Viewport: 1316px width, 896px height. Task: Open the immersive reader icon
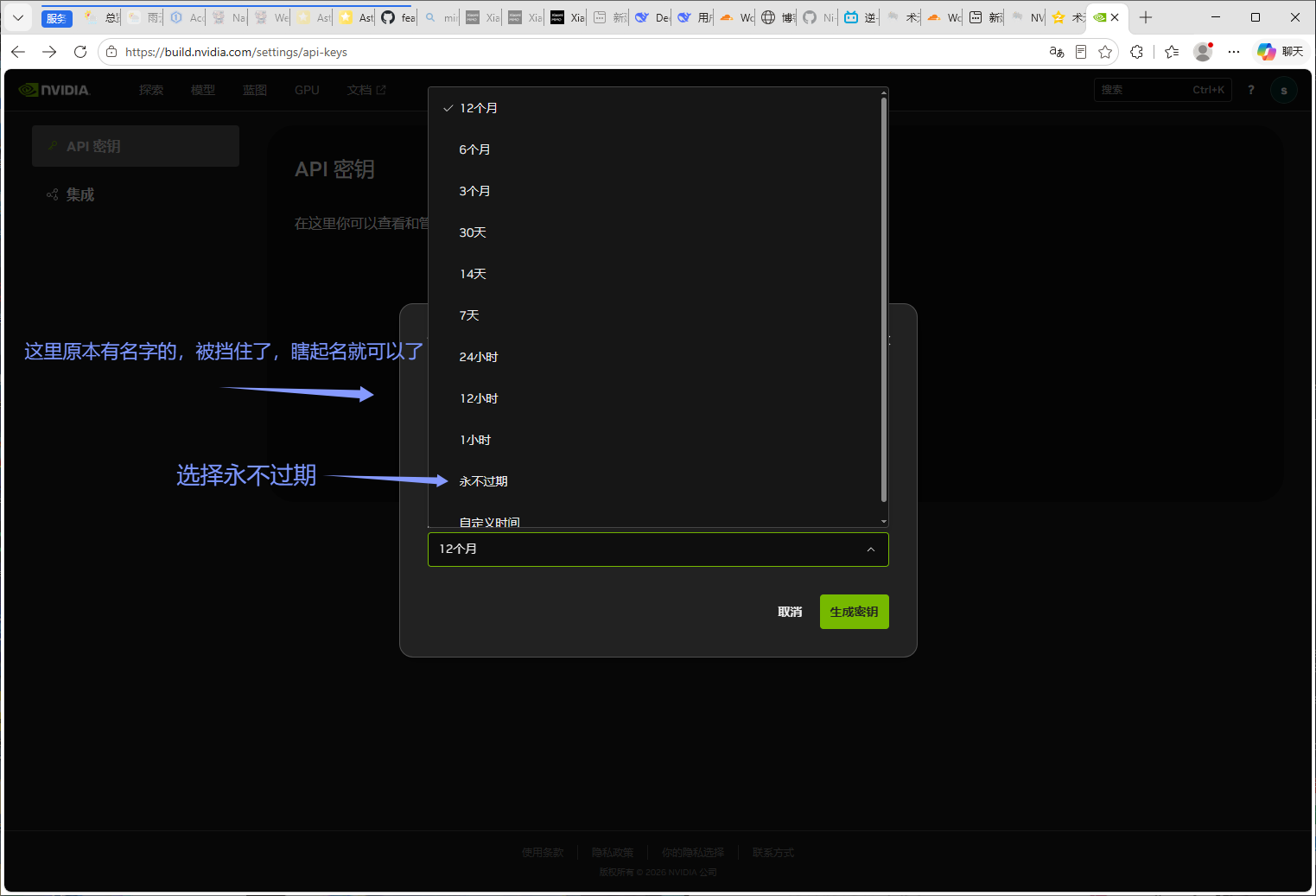click(x=1081, y=52)
